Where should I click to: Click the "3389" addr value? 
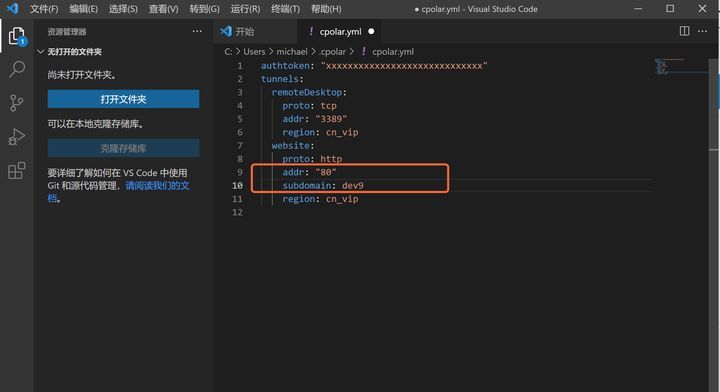331,119
